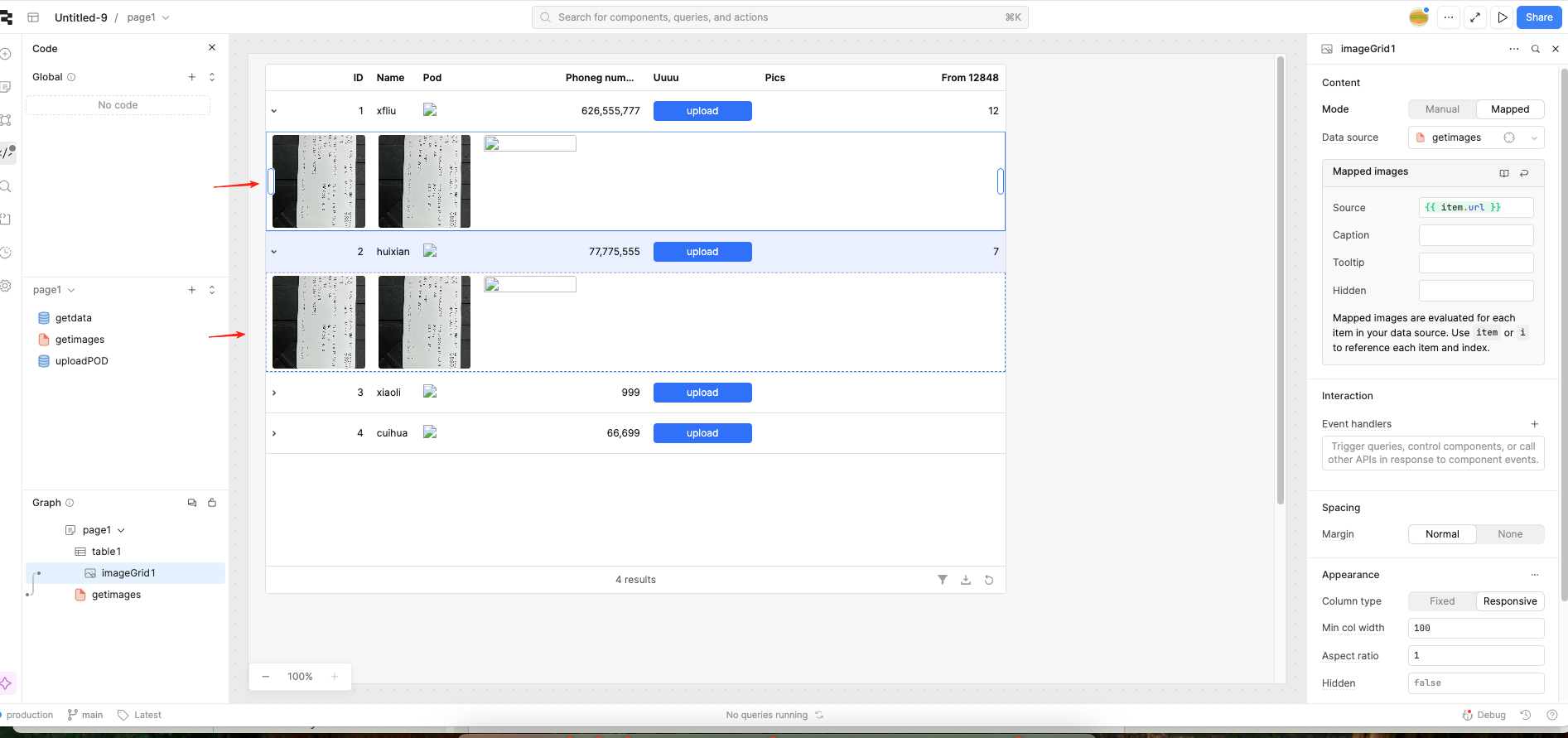1568x738 pixels.
Task: Collapse the huixian table row
Action: click(274, 252)
